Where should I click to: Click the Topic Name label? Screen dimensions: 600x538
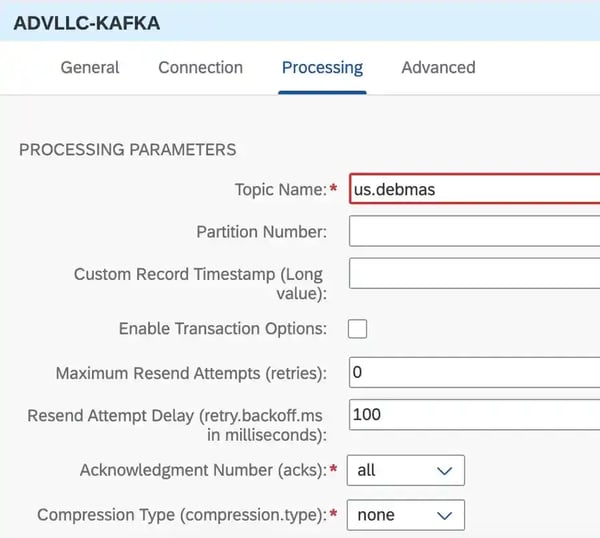tap(279, 189)
